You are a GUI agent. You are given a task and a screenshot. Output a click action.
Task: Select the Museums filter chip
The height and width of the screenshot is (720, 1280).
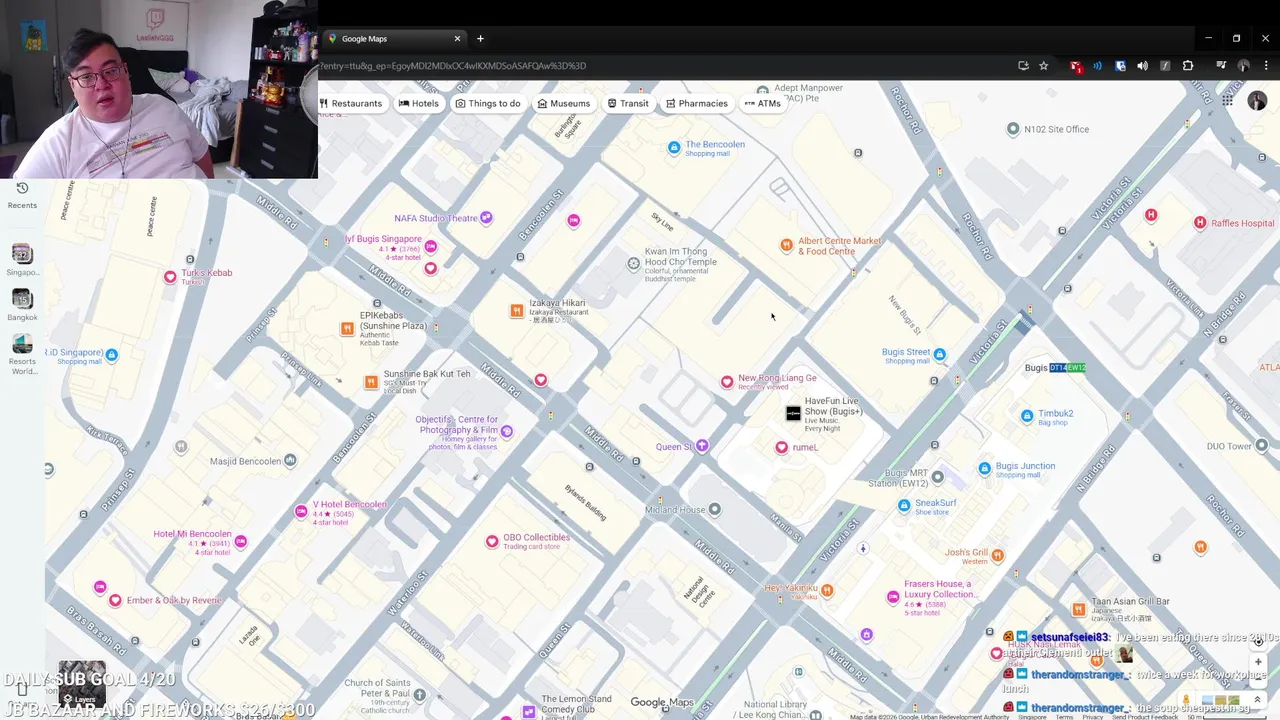click(564, 103)
